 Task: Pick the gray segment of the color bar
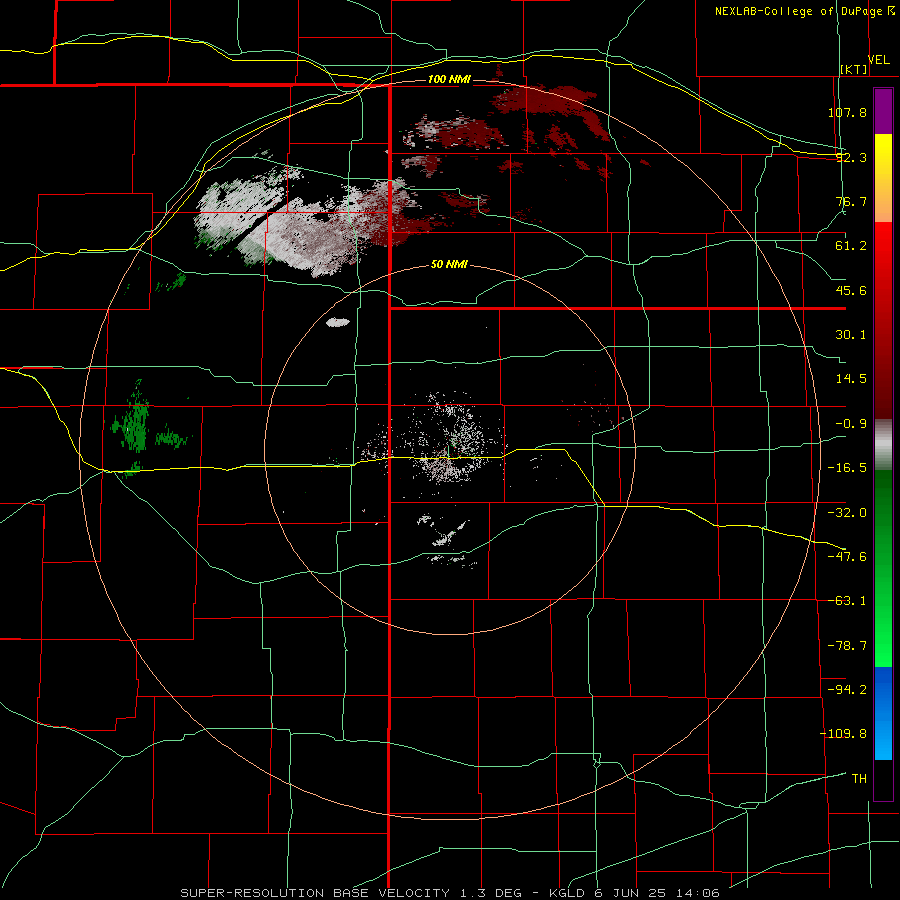pyautogui.click(x=883, y=445)
